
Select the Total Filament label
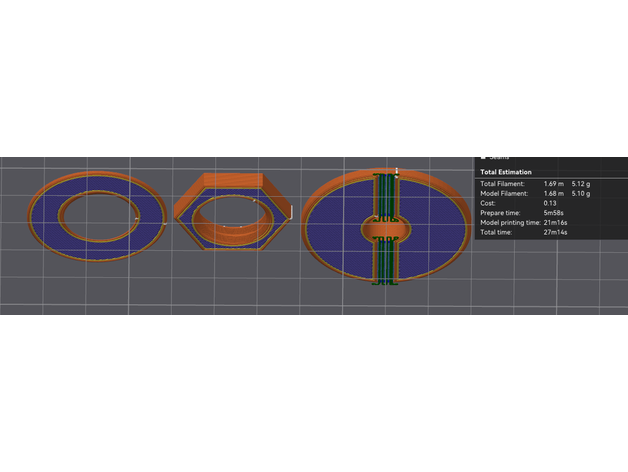(502, 184)
